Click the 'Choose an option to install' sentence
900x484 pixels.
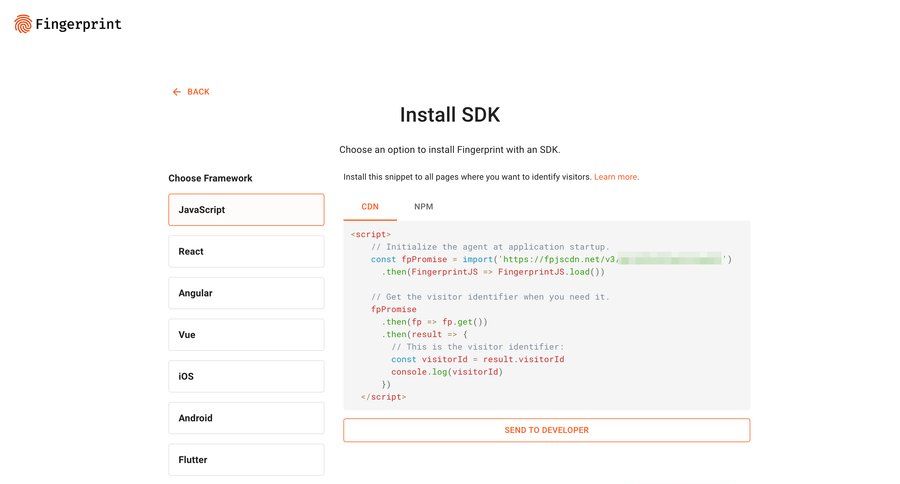point(449,150)
